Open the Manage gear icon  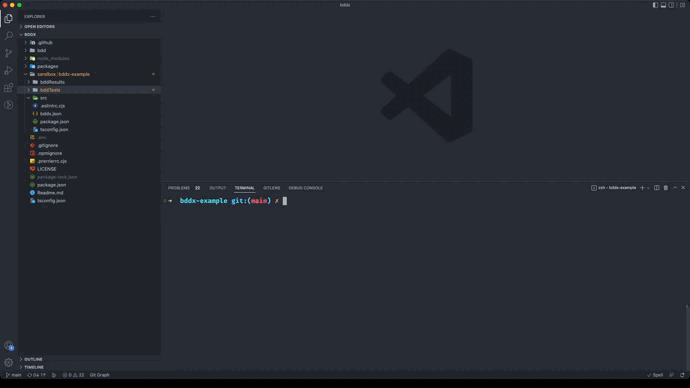pos(8,362)
